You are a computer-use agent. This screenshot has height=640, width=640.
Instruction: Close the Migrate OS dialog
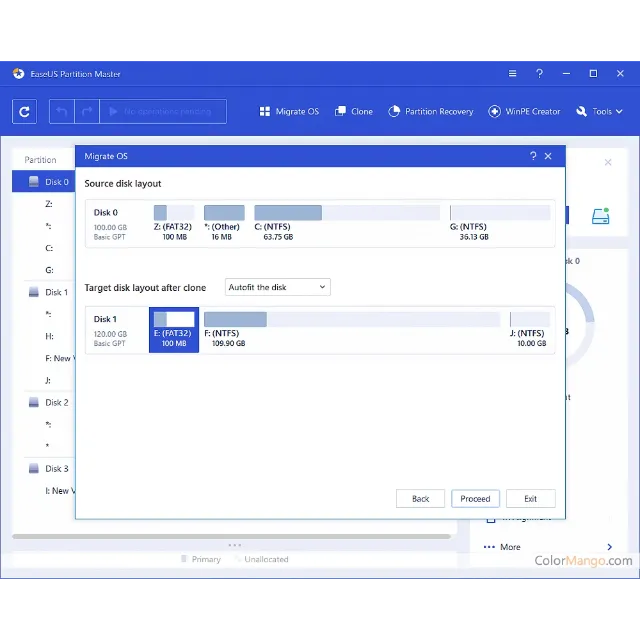point(548,156)
